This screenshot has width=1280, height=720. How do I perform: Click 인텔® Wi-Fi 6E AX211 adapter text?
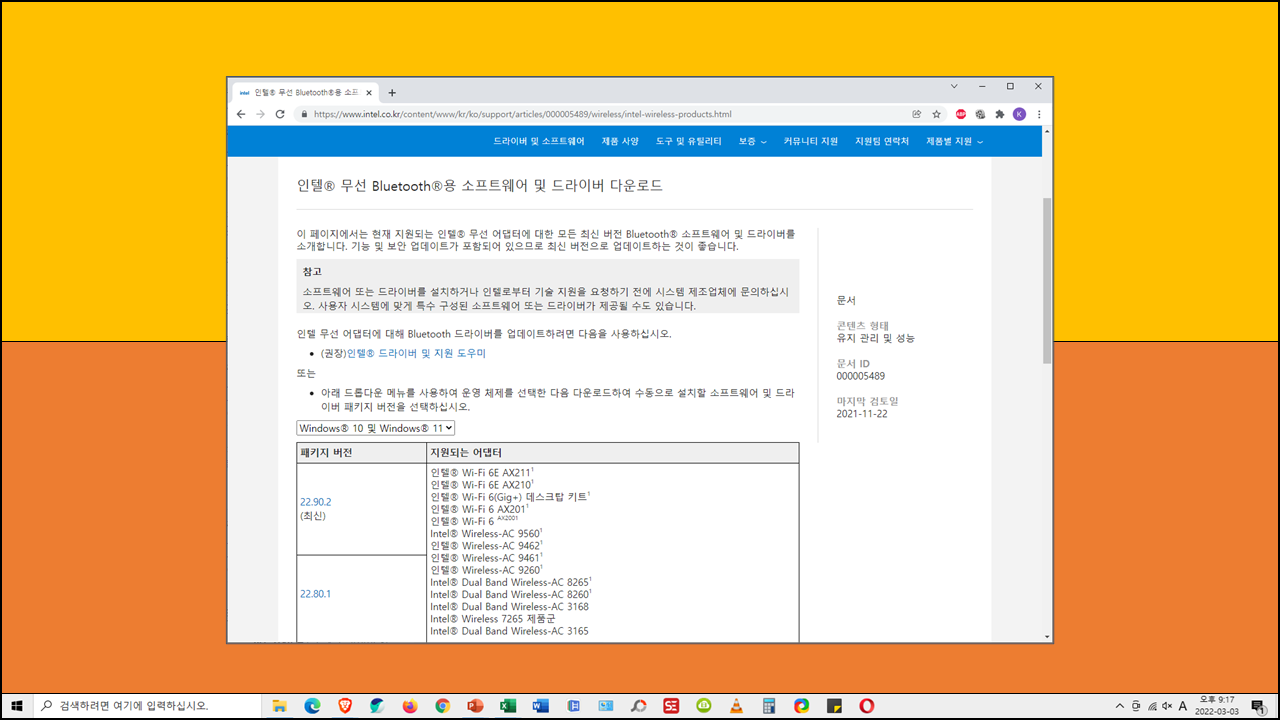coord(482,472)
